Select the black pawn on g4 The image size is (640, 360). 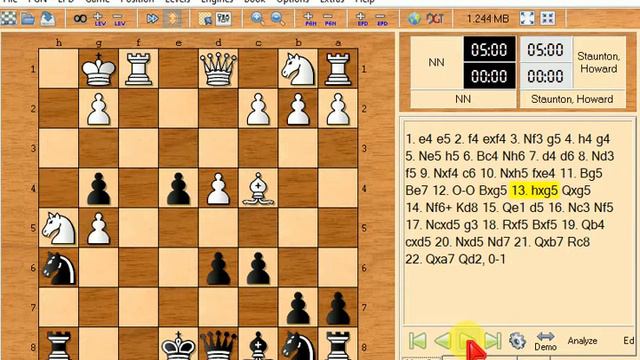click(99, 188)
